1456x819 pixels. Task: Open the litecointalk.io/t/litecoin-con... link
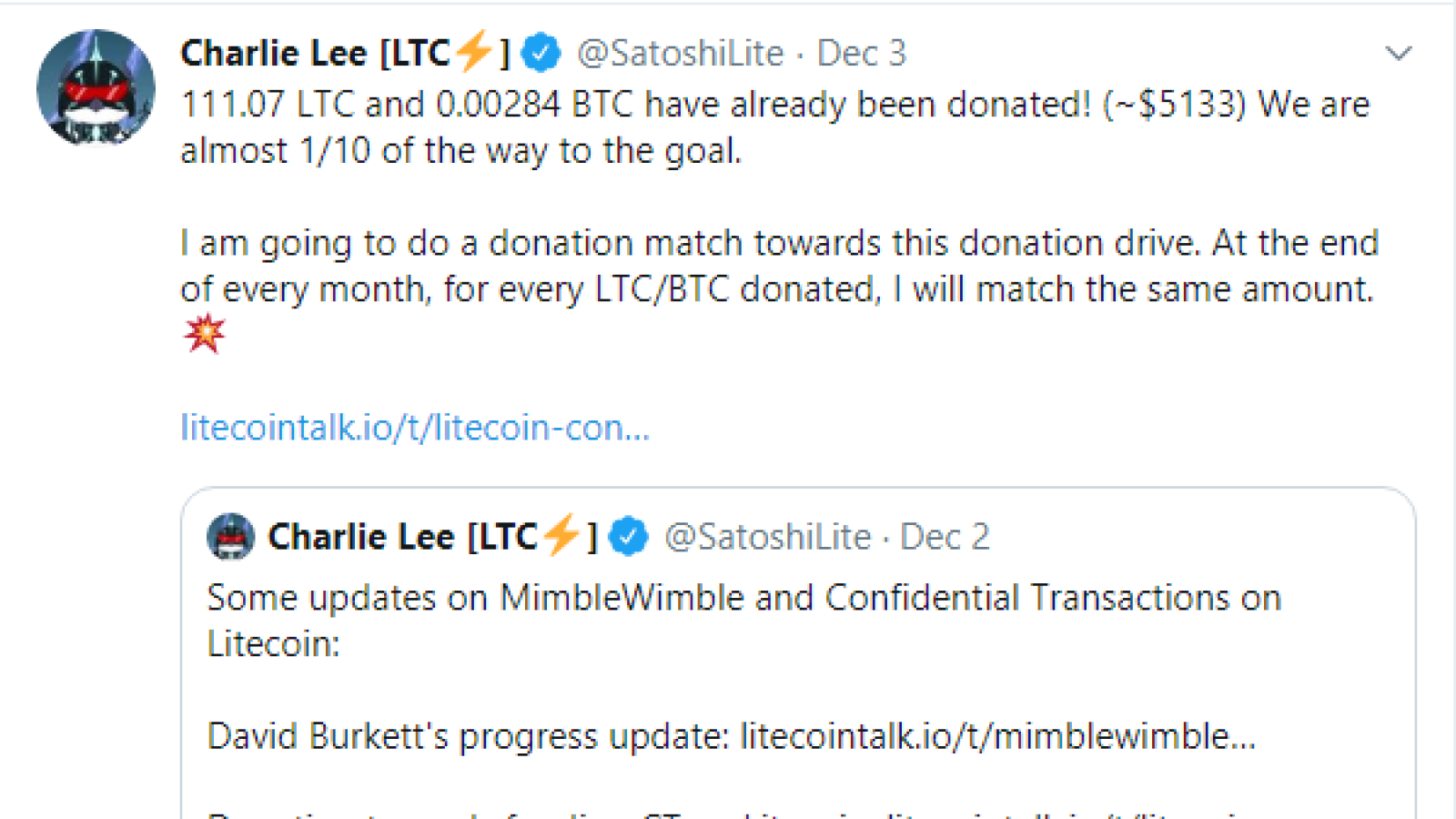click(415, 427)
